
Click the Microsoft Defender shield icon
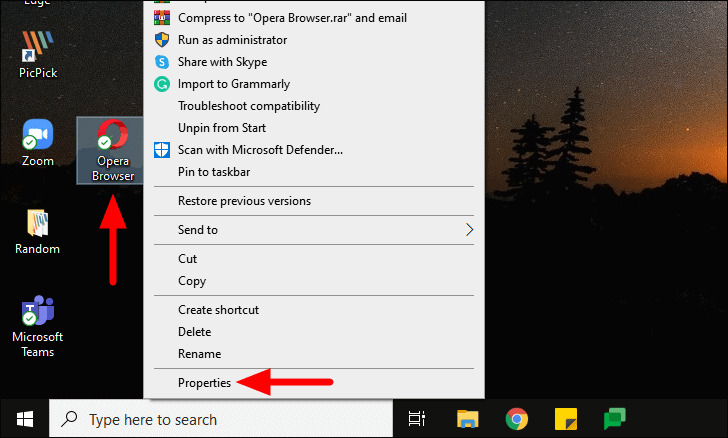[x=162, y=150]
